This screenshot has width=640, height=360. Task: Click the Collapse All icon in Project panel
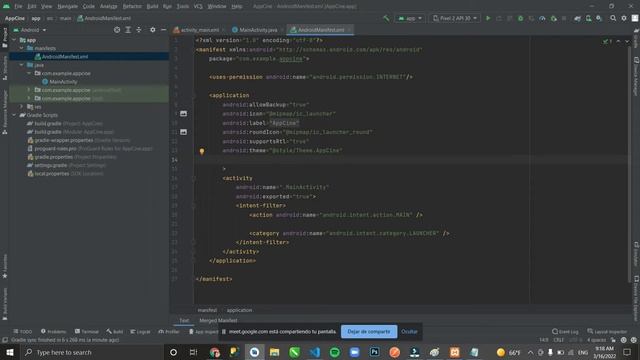click(139, 30)
